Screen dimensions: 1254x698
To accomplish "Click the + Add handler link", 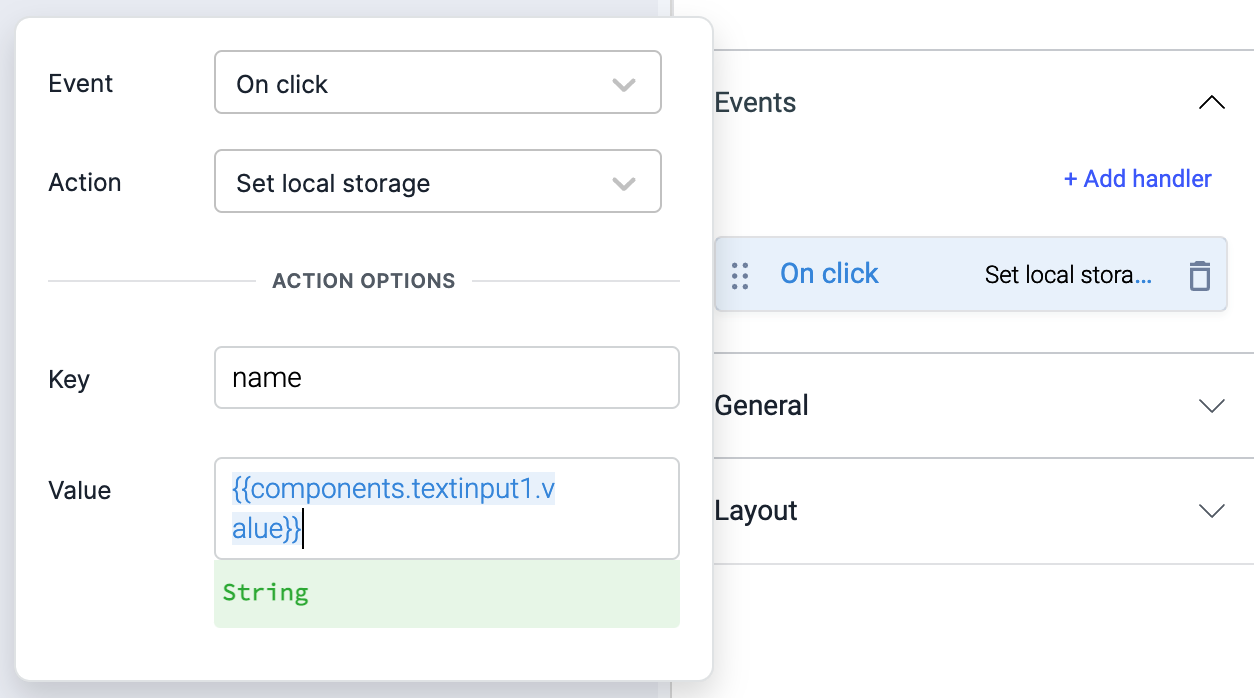I will (x=1137, y=179).
